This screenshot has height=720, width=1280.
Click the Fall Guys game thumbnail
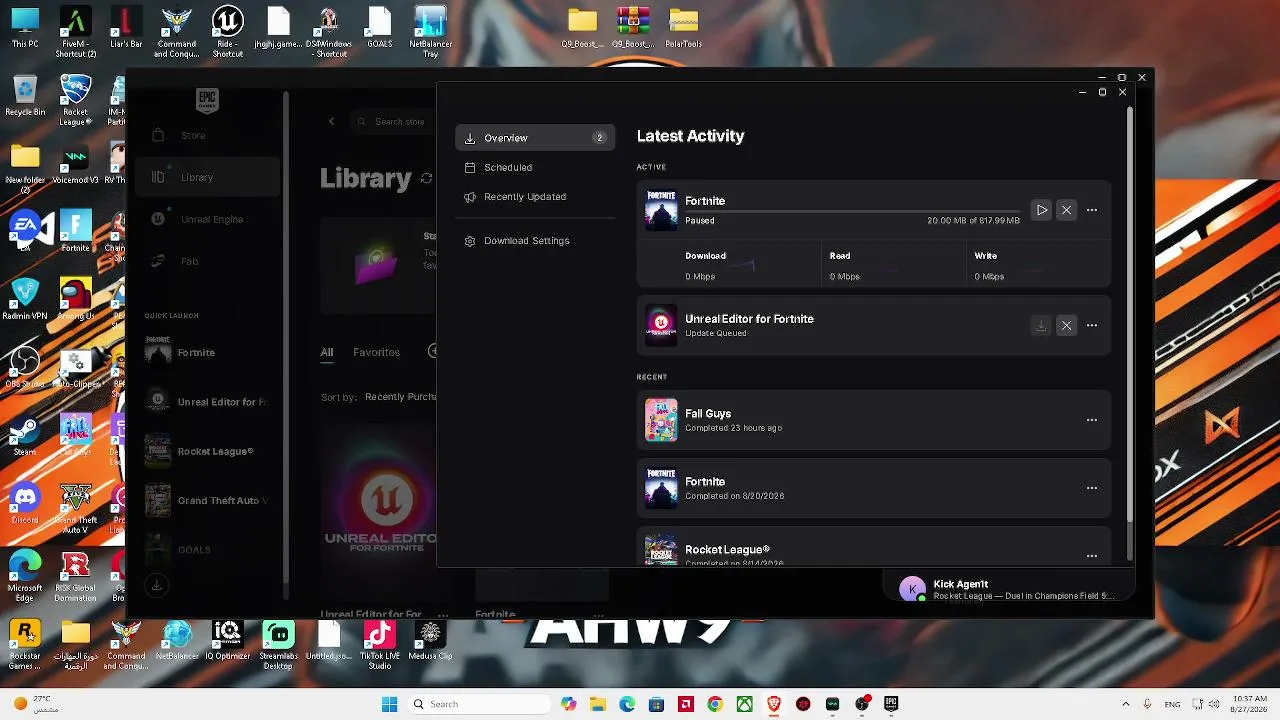pyautogui.click(x=661, y=420)
